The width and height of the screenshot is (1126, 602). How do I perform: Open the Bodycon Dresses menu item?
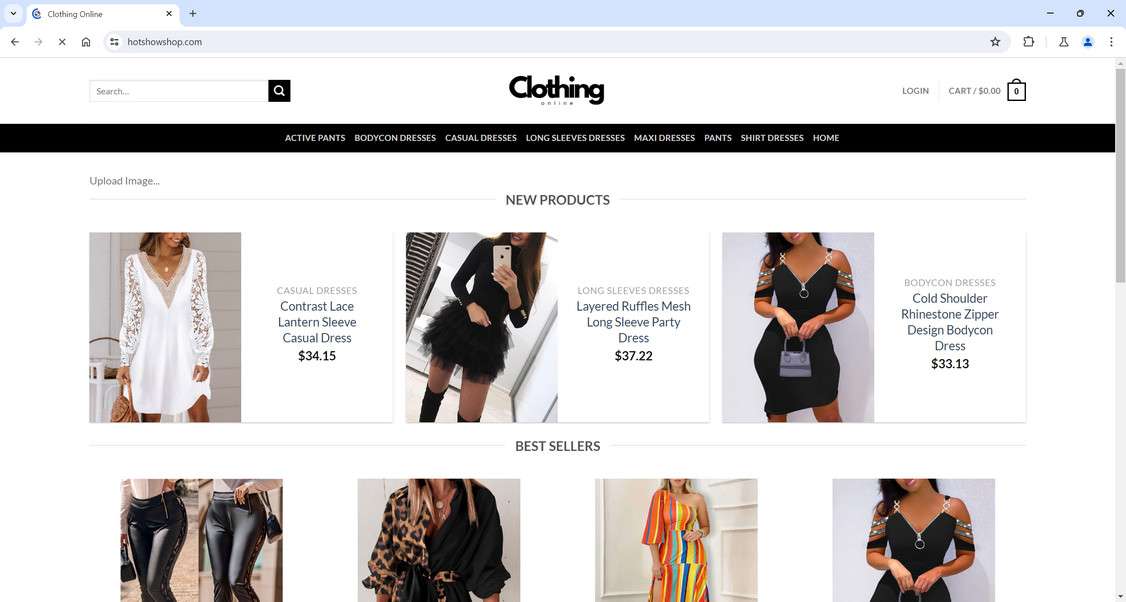(x=395, y=138)
